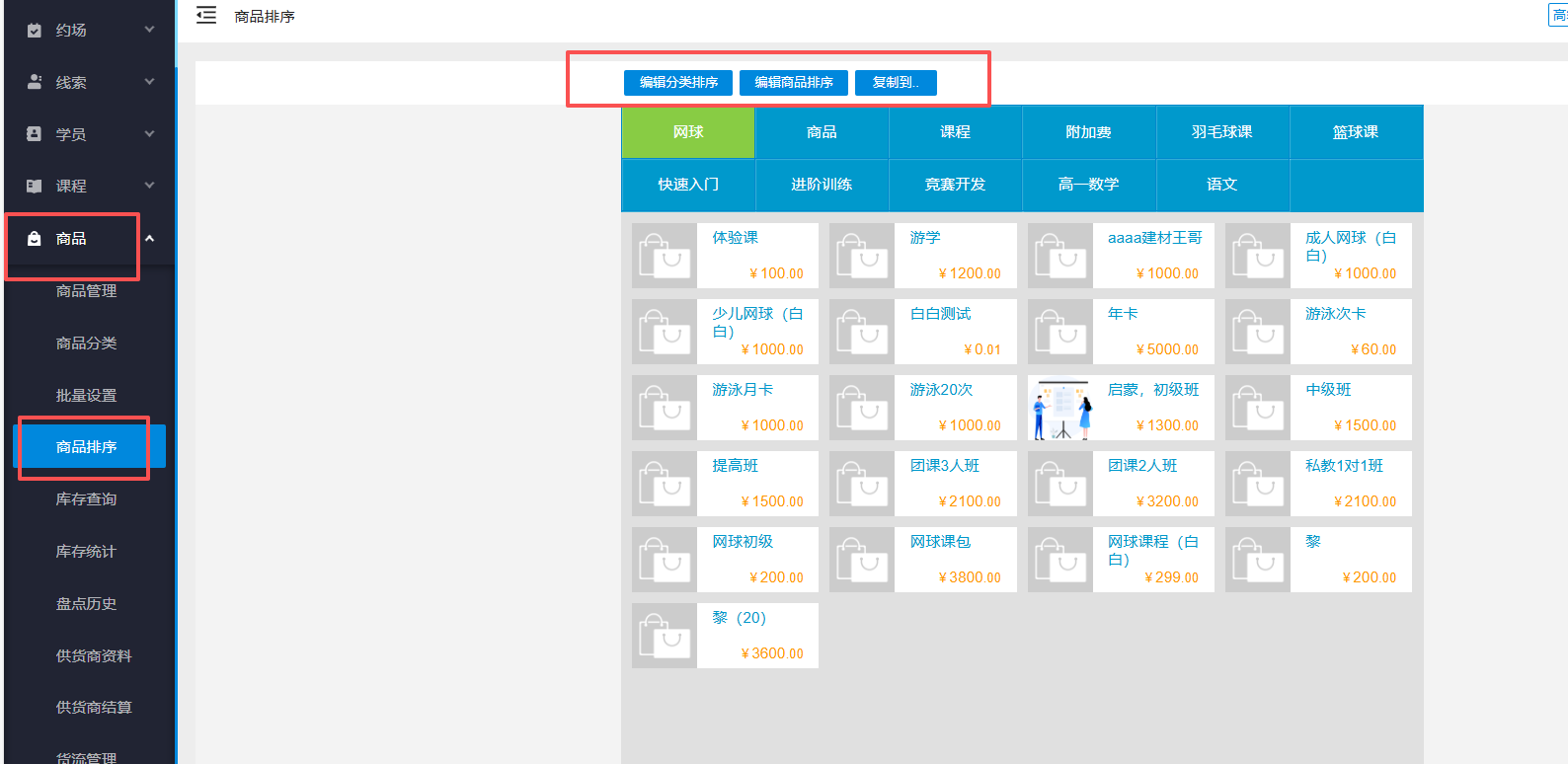Click the 商品 shopping bag sidebar icon
The width and height of the screenshot is (1568, 764).
tap(35, 239)
